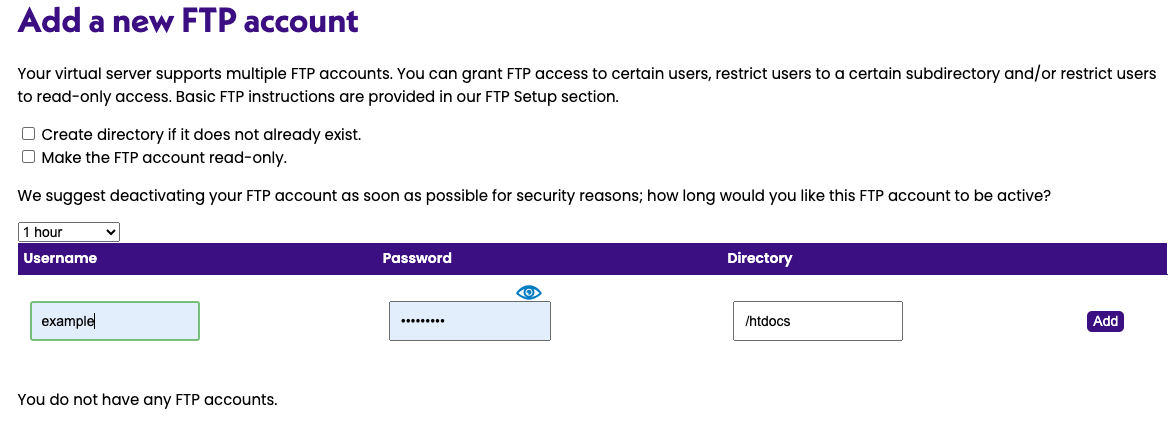Click into the masked Password field
The height and width of the screenshot is (423, 1172).
pyautogui.click(x=469, y=321)
